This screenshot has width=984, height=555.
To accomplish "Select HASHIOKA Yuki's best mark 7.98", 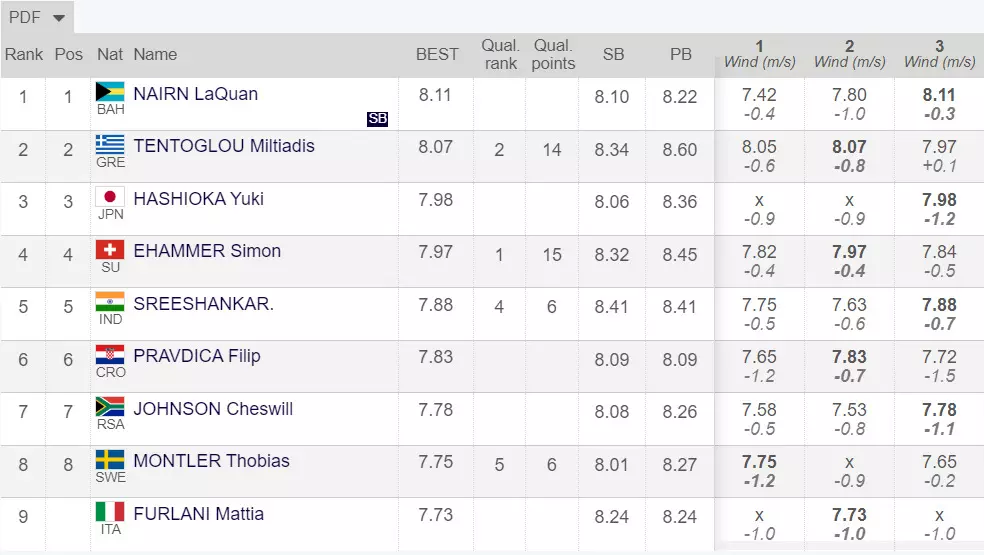I will tap(436, 200).
